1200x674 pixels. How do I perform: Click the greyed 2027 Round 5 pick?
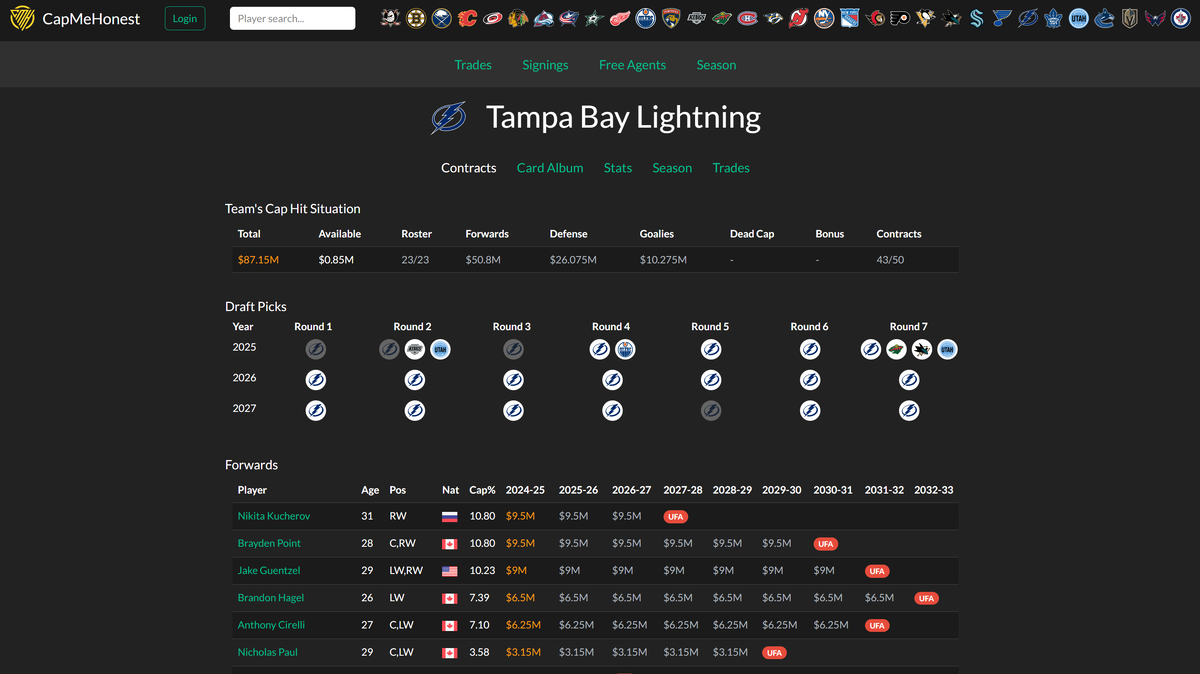pos(711,410)
